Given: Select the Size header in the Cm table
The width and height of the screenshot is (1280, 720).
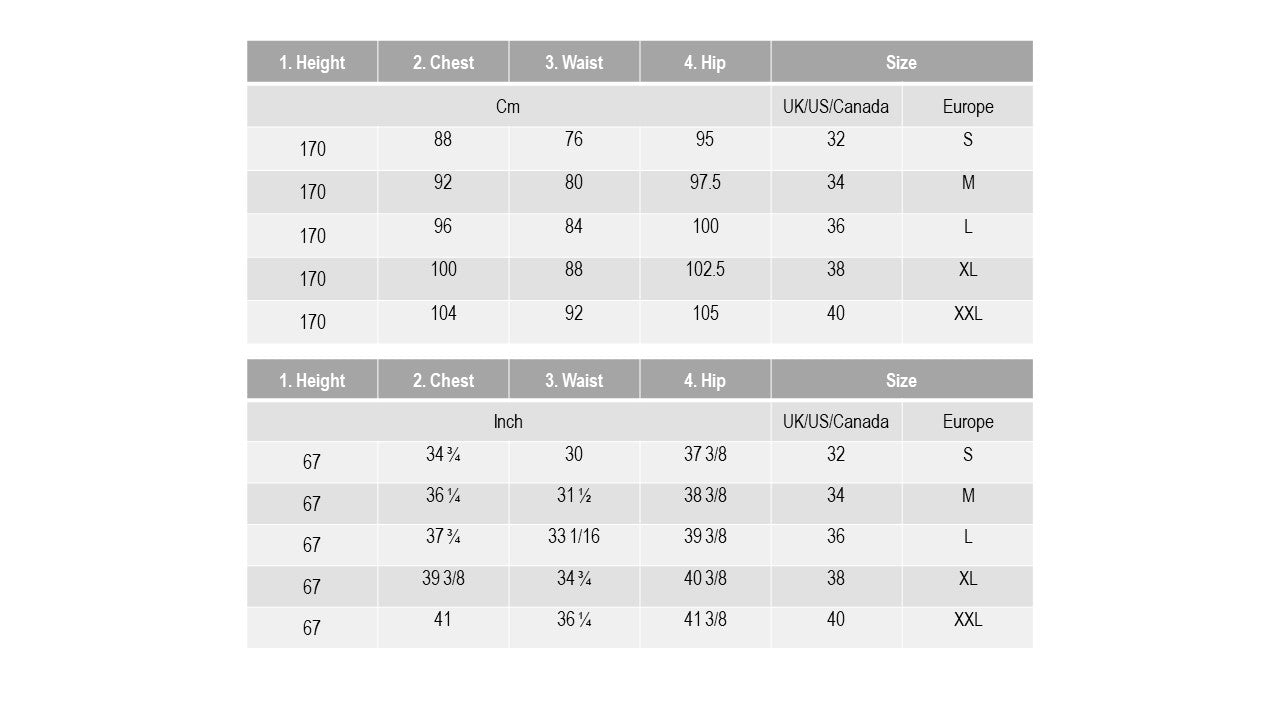Looking at the screenshot, I should 901,62.
